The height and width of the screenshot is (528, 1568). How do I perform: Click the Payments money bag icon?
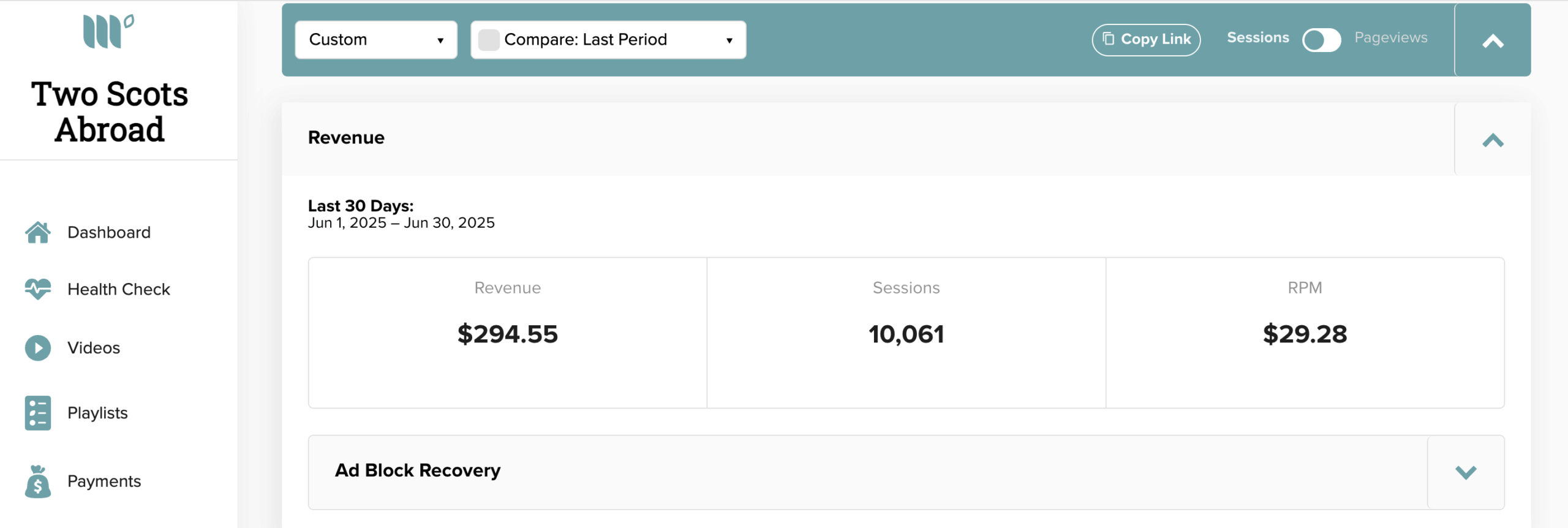click(x=38, y=481)
